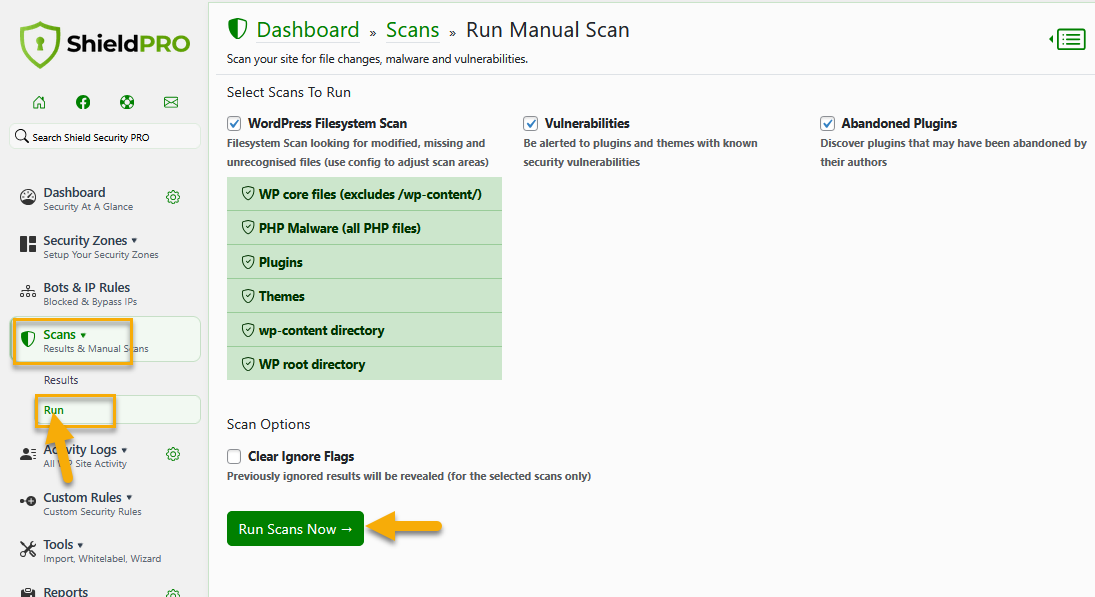Expand the Security Zones menu arrow
The image size is (1095, 597).
(x=134, y=241)
